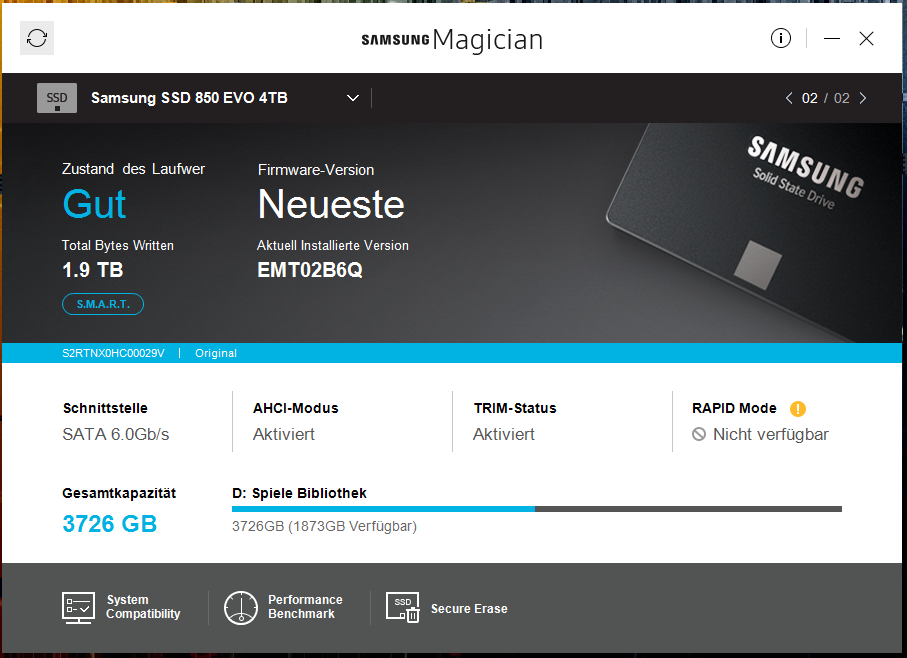Click the 02 / 02 drive counter
Viewport: 907px width, 658px height.
tap(825, 98)
